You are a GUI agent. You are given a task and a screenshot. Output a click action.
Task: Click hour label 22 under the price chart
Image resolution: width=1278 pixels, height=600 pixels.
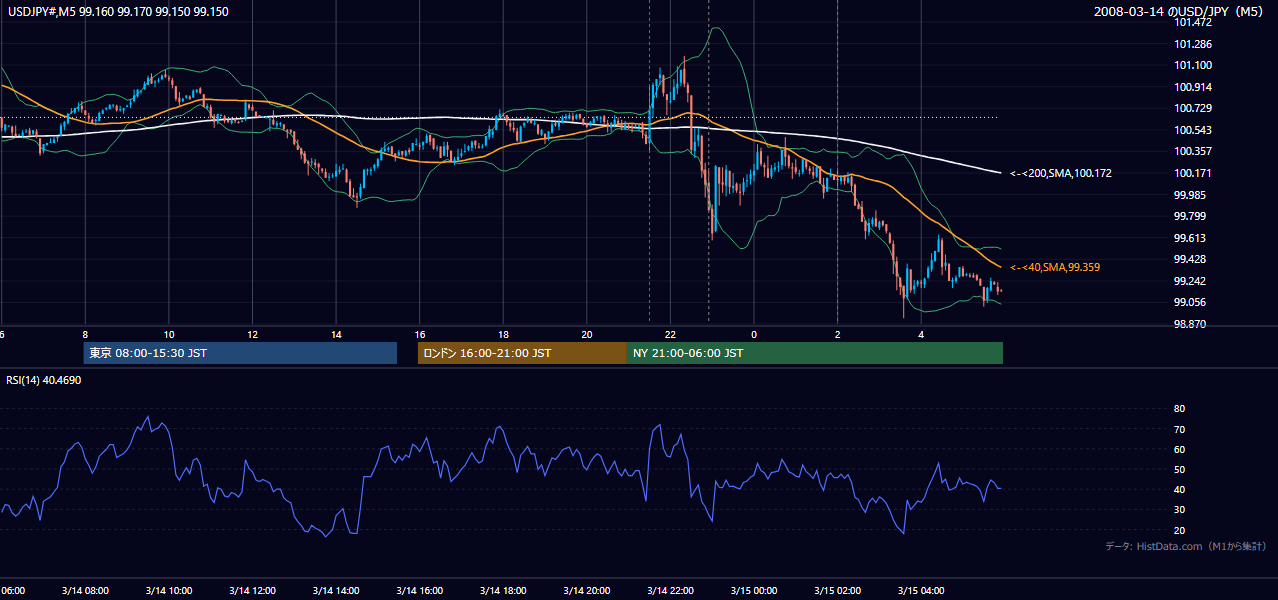coord(671,334)
